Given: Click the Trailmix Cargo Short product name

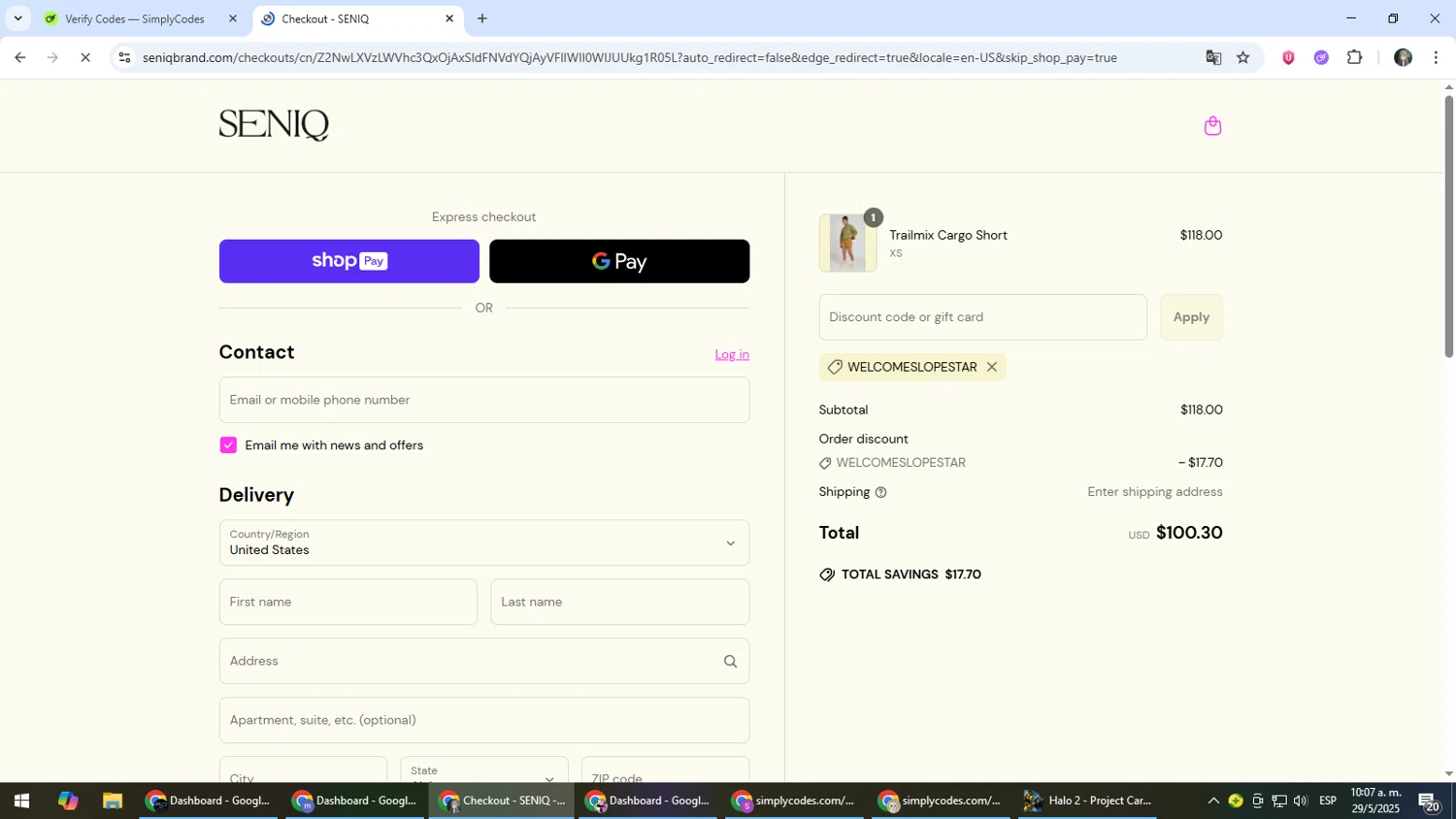Looking at the screenshot, I should click(x=948, y=235).
